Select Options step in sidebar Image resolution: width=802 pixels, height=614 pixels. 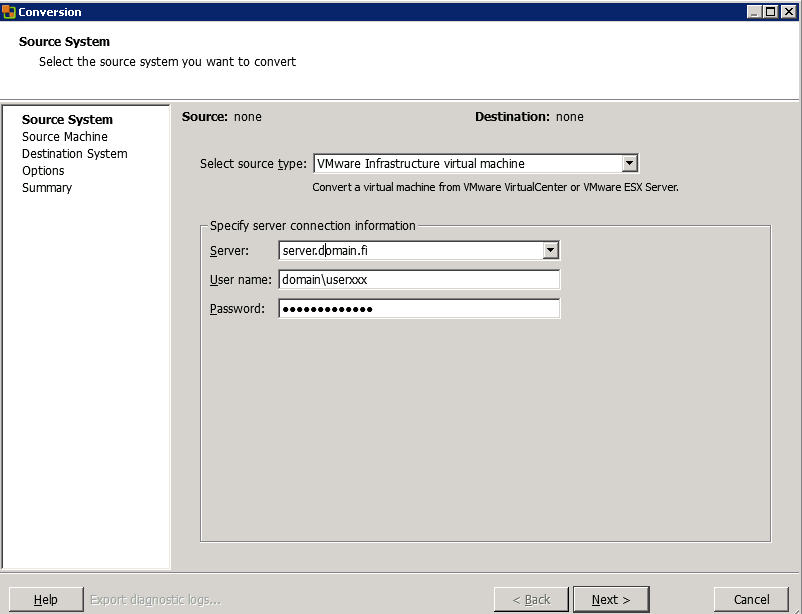pyautogui.click(x=43, y=170)
